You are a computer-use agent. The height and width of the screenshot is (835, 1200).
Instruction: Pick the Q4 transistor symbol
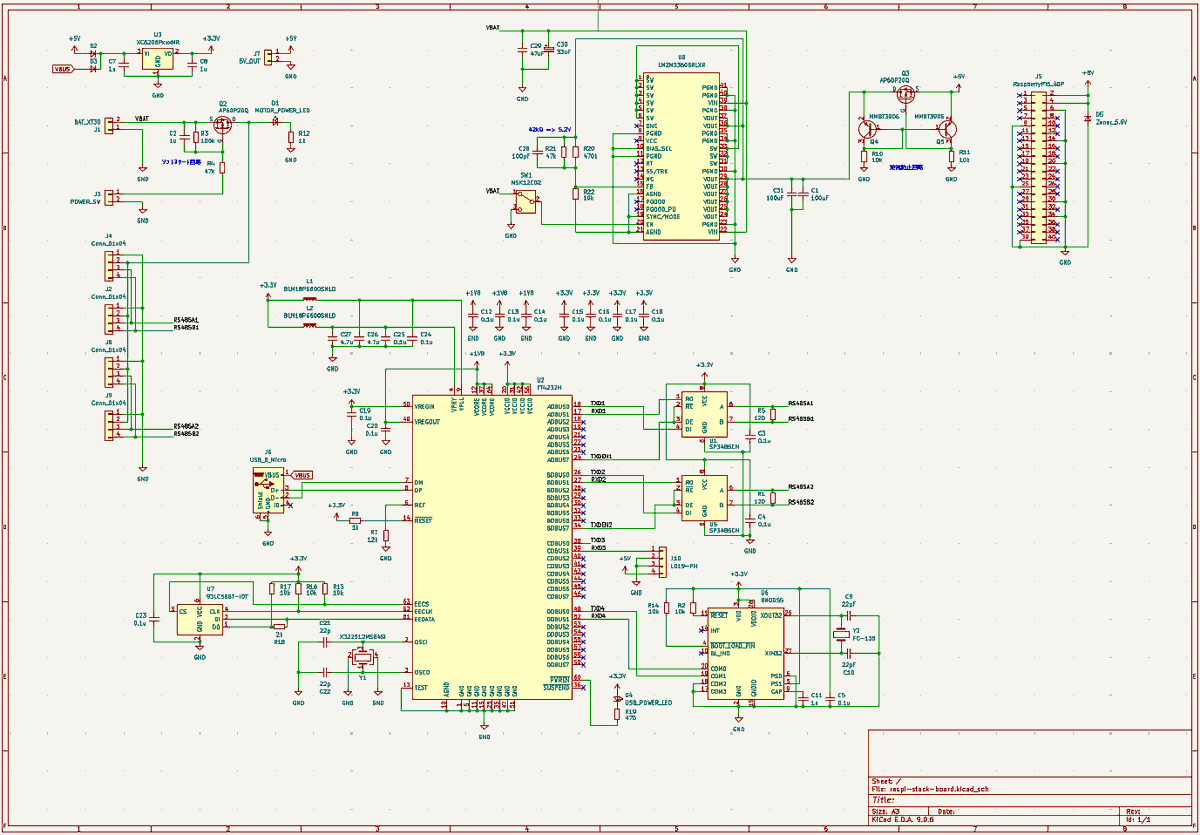pos(868,128)
